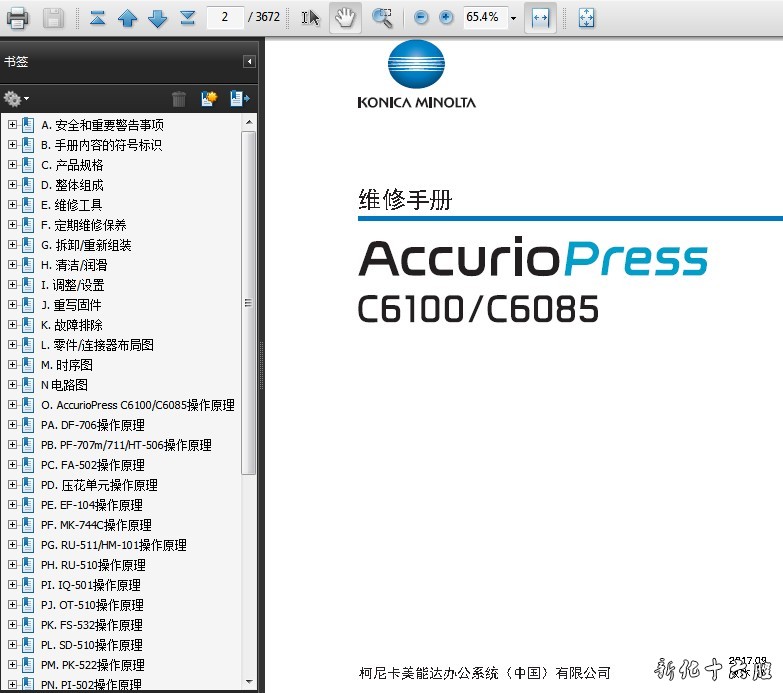783x693 pixels.
Task: Click the page number input field
Action: (225, 17)
